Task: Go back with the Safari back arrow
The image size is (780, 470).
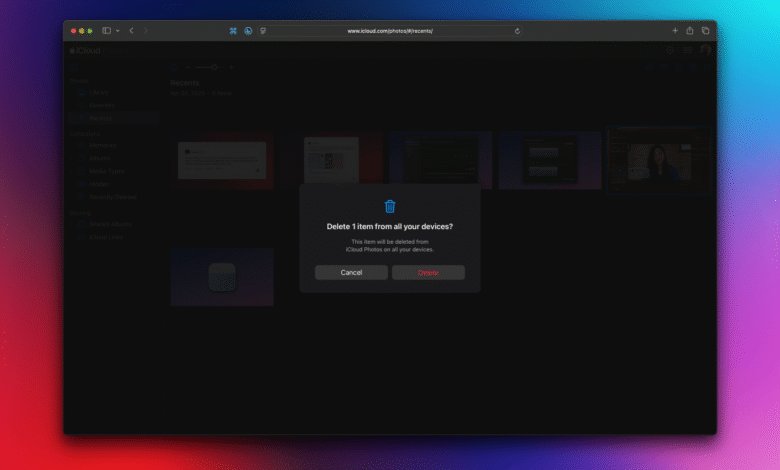Action: 131,31
